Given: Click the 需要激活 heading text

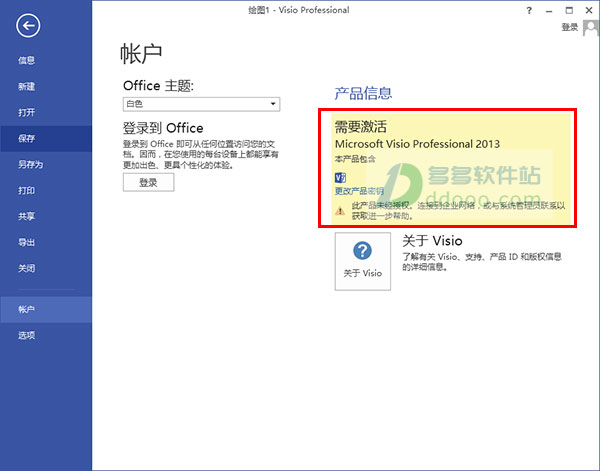Looking at the screenshot, I should (x=361, y=126).
